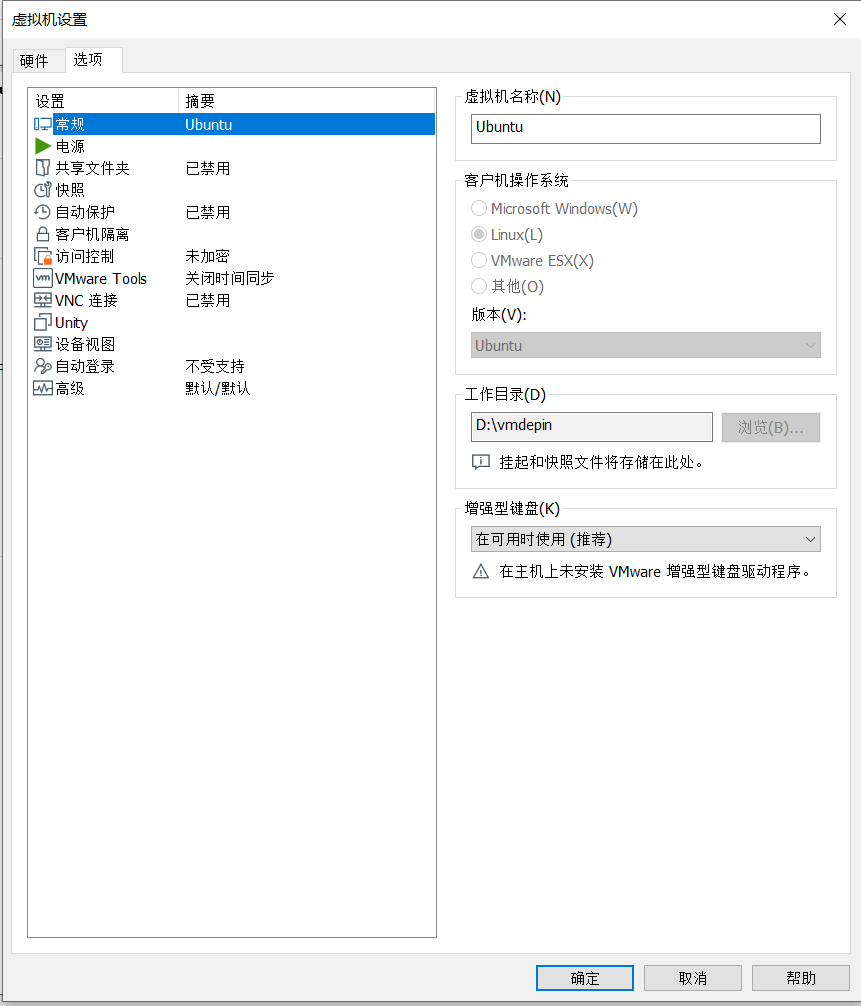Select the 其他(O) radio button

click(479, 286)
